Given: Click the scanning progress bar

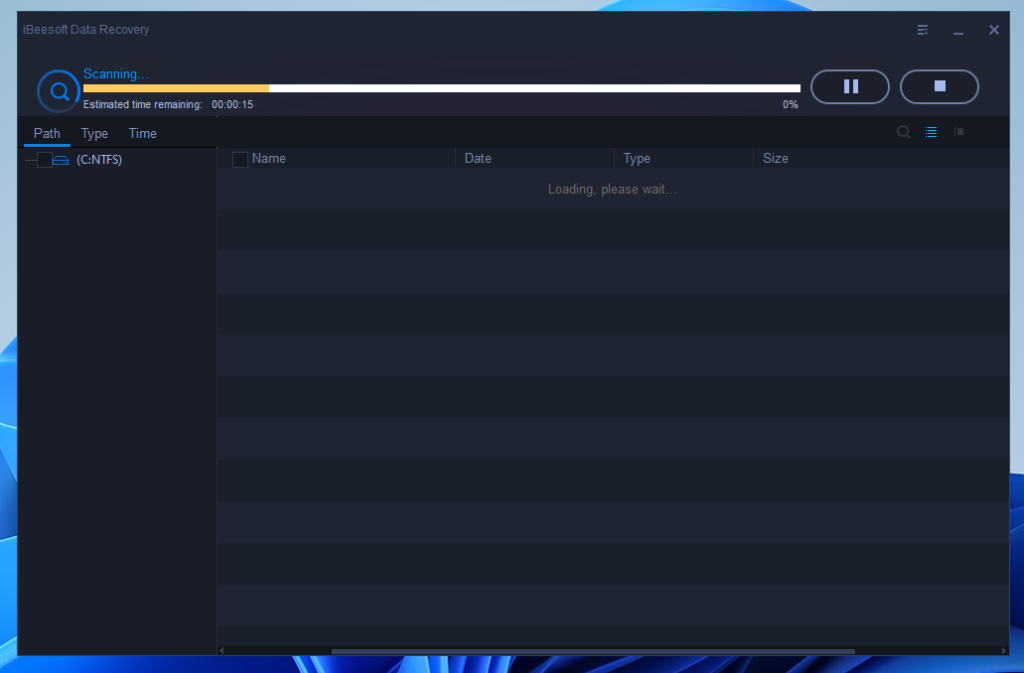Looking at the screenshot, I should [441, 88].
